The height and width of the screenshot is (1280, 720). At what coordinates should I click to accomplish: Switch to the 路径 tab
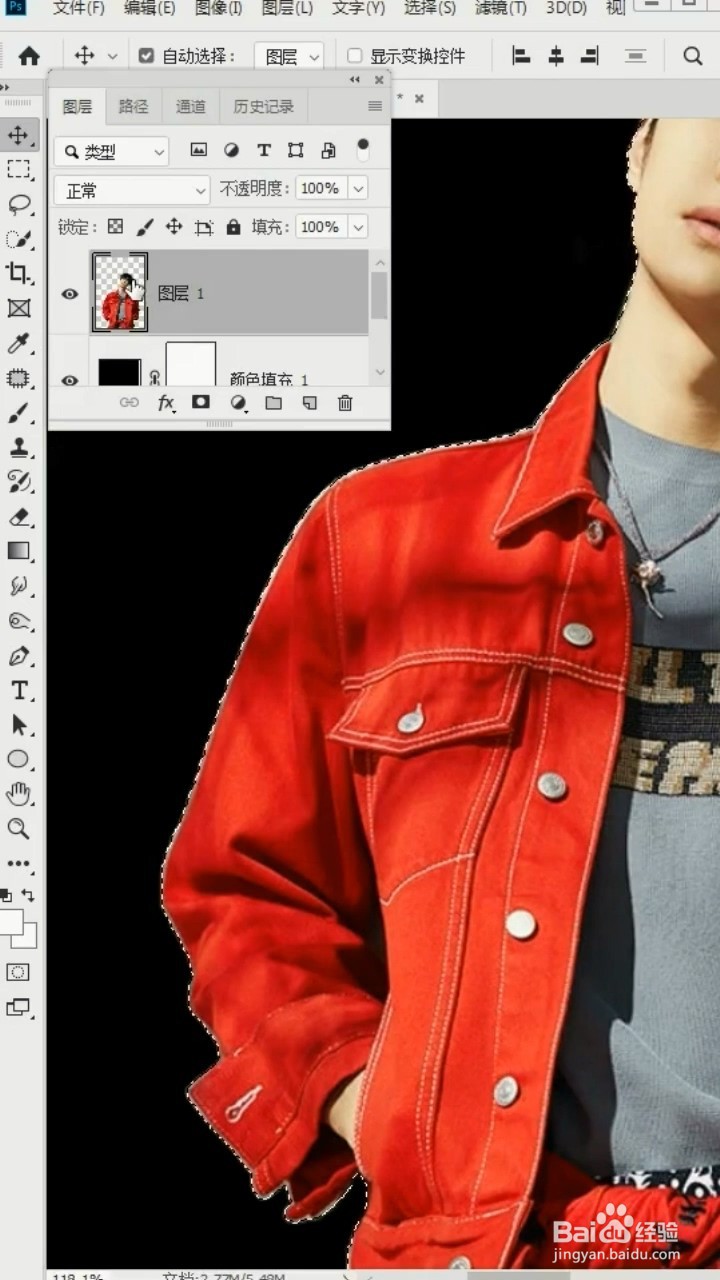(x=133, y=106)
